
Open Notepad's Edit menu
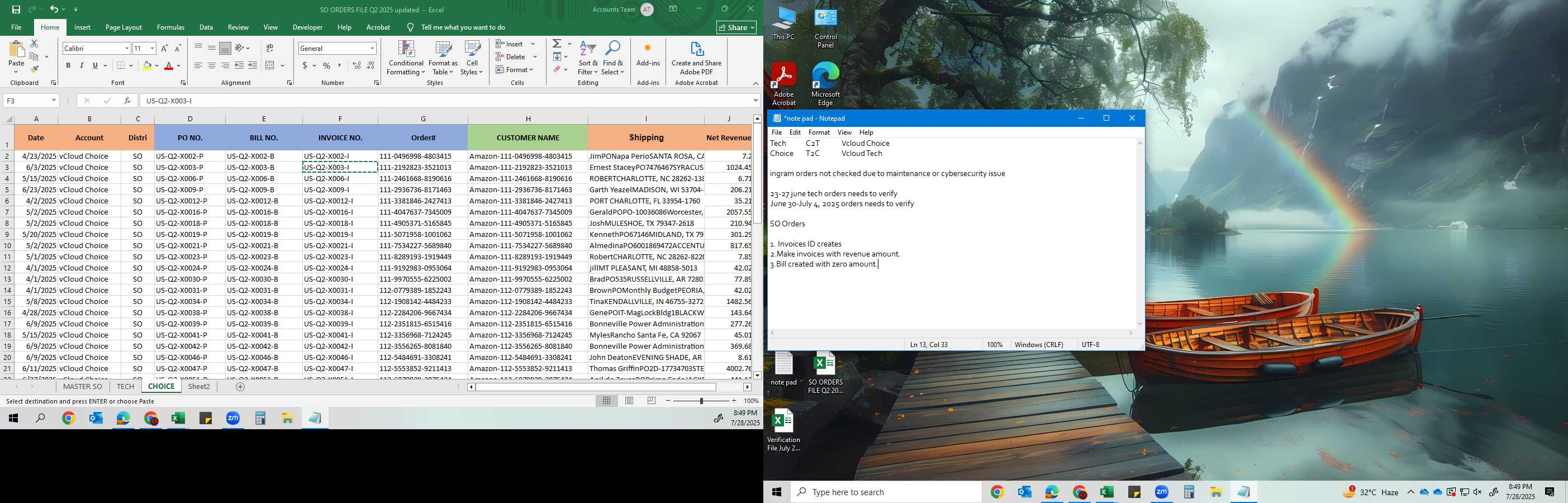795,132
